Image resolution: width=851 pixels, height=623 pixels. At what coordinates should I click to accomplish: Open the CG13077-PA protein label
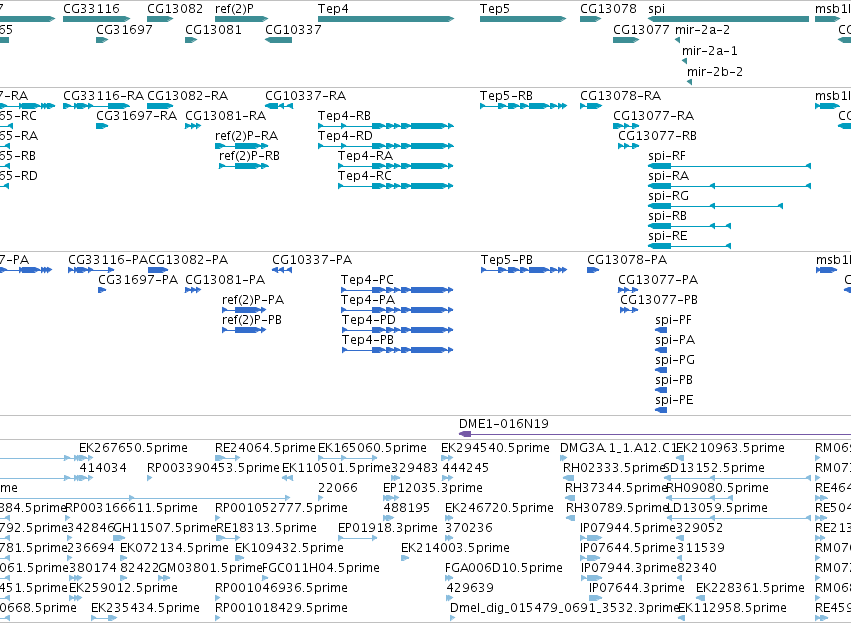click(658, 280)
